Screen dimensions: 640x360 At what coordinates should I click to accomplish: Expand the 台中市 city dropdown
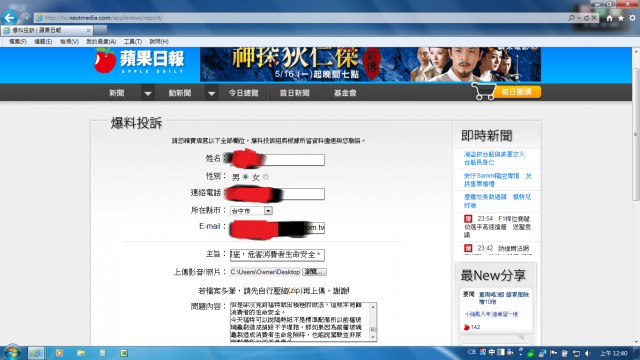268,211
